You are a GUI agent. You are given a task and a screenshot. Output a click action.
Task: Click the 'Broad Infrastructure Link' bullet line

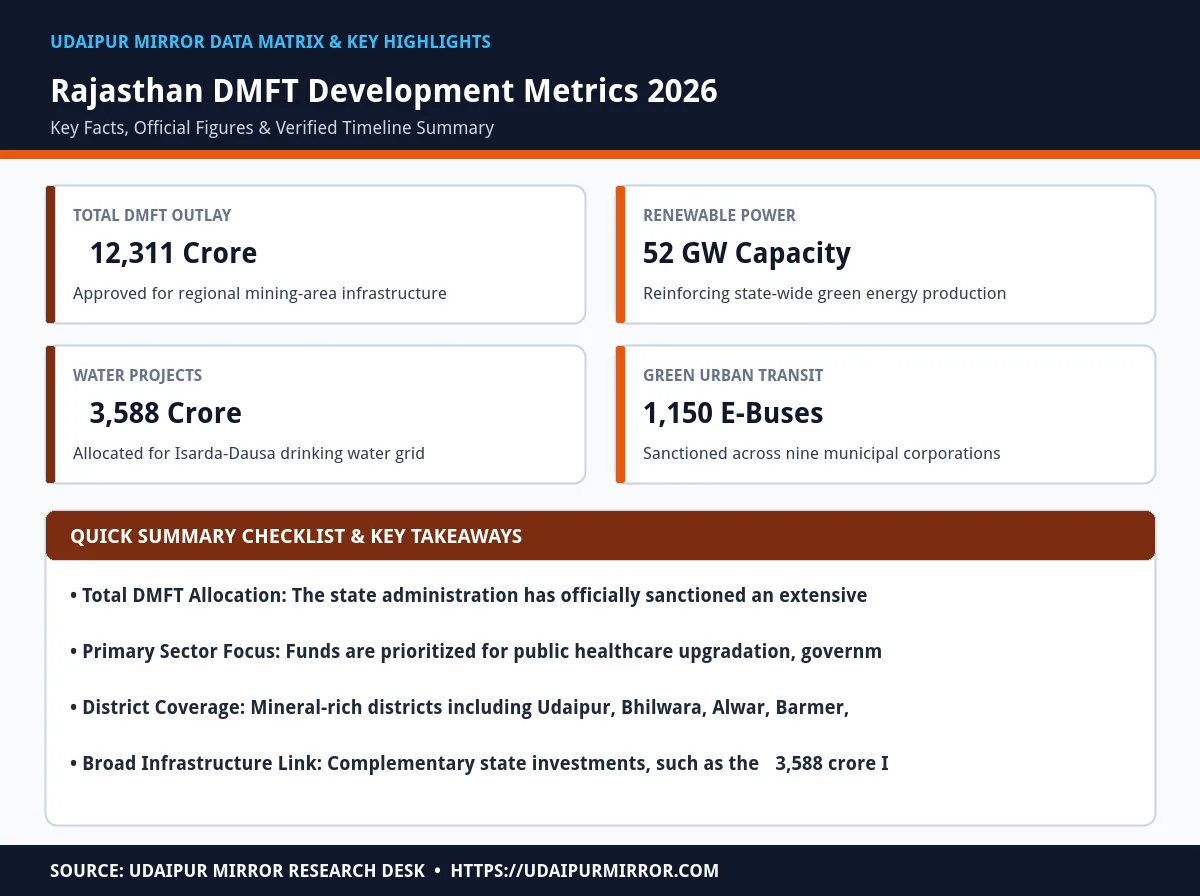tap(480, 764)
